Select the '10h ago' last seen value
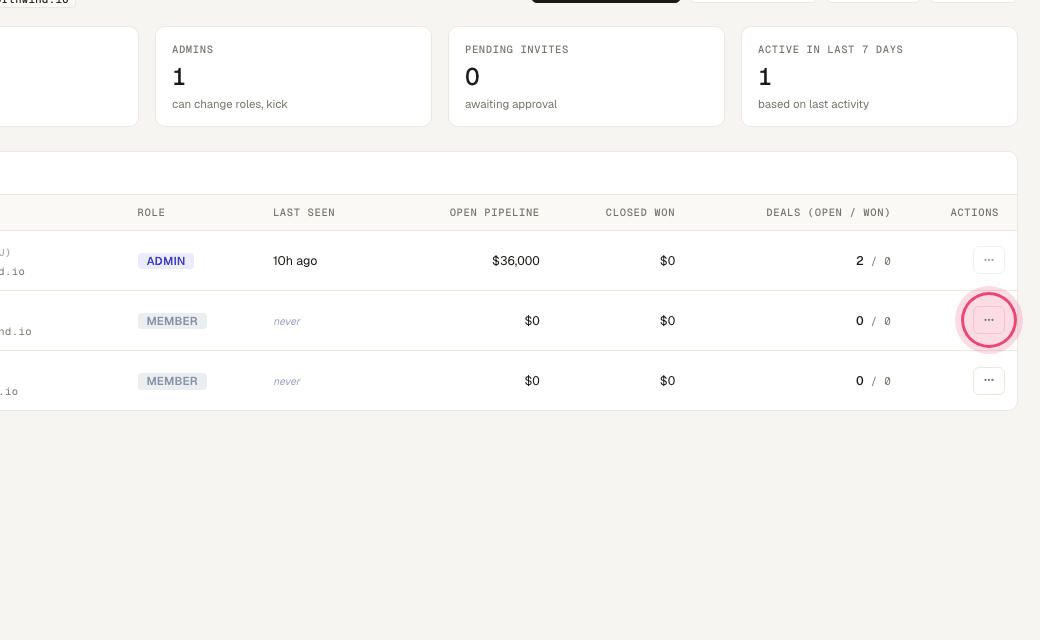1040x640 pixels. [295, 261]
